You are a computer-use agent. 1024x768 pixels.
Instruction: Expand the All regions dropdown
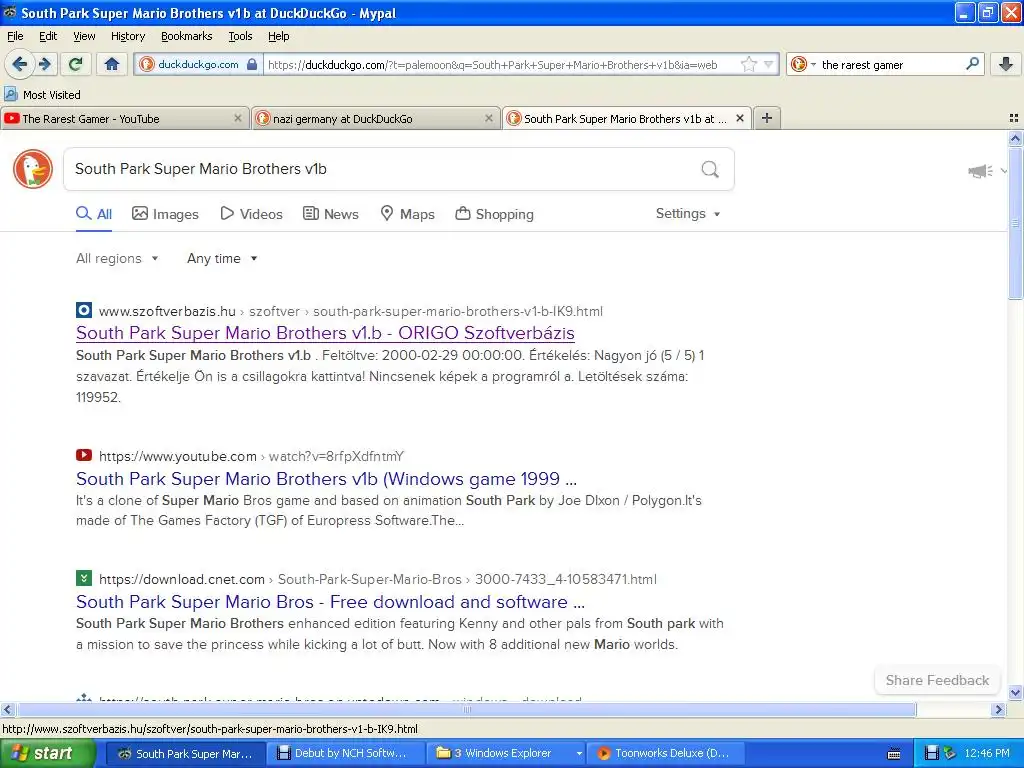point(118,259)
